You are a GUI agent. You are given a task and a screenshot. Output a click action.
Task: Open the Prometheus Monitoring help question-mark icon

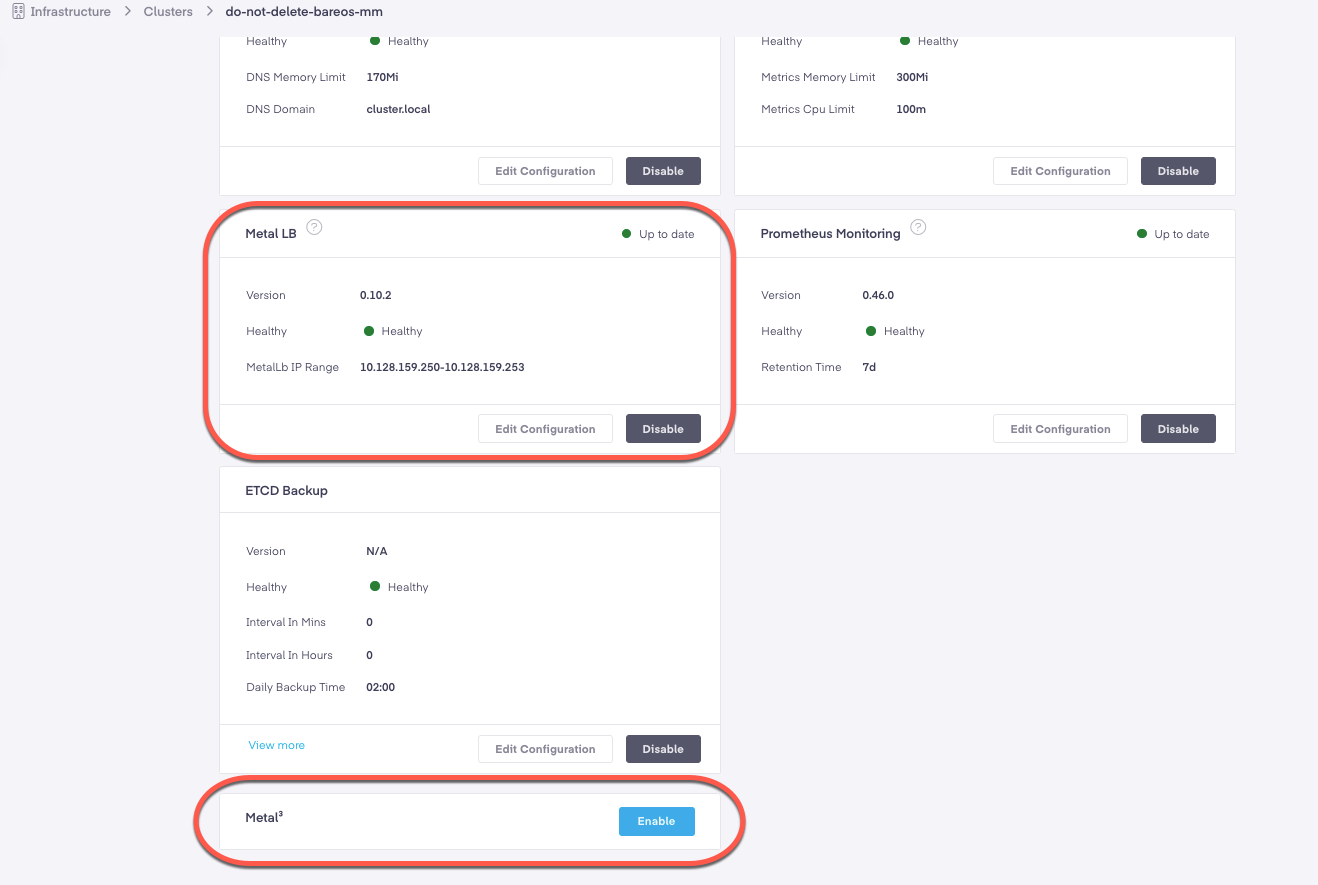[918, 227]
